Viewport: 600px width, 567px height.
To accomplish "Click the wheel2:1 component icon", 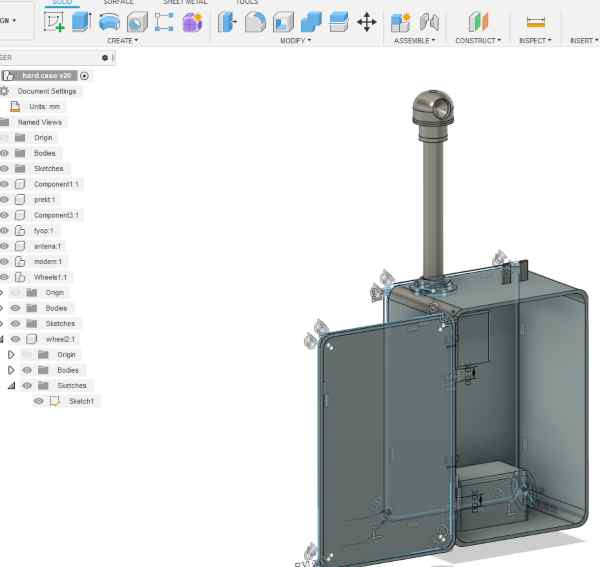I will 31,339.
